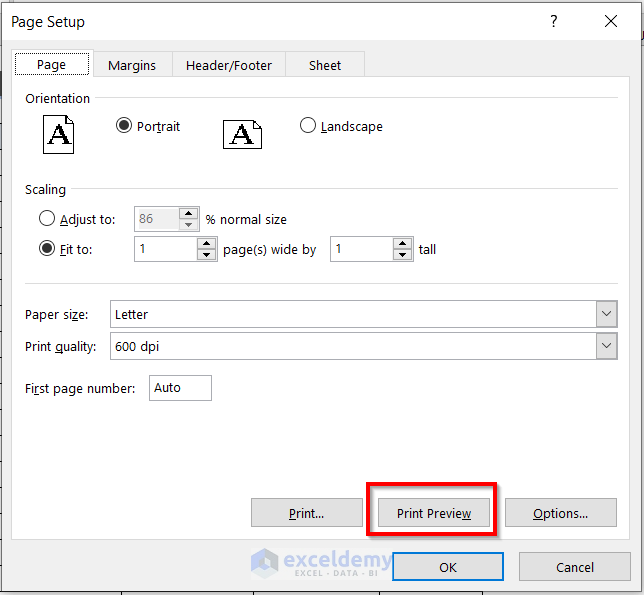Switch to the Margins tab
The height and width of the screenshot is (595, 644).
click(x=132, y=65)
